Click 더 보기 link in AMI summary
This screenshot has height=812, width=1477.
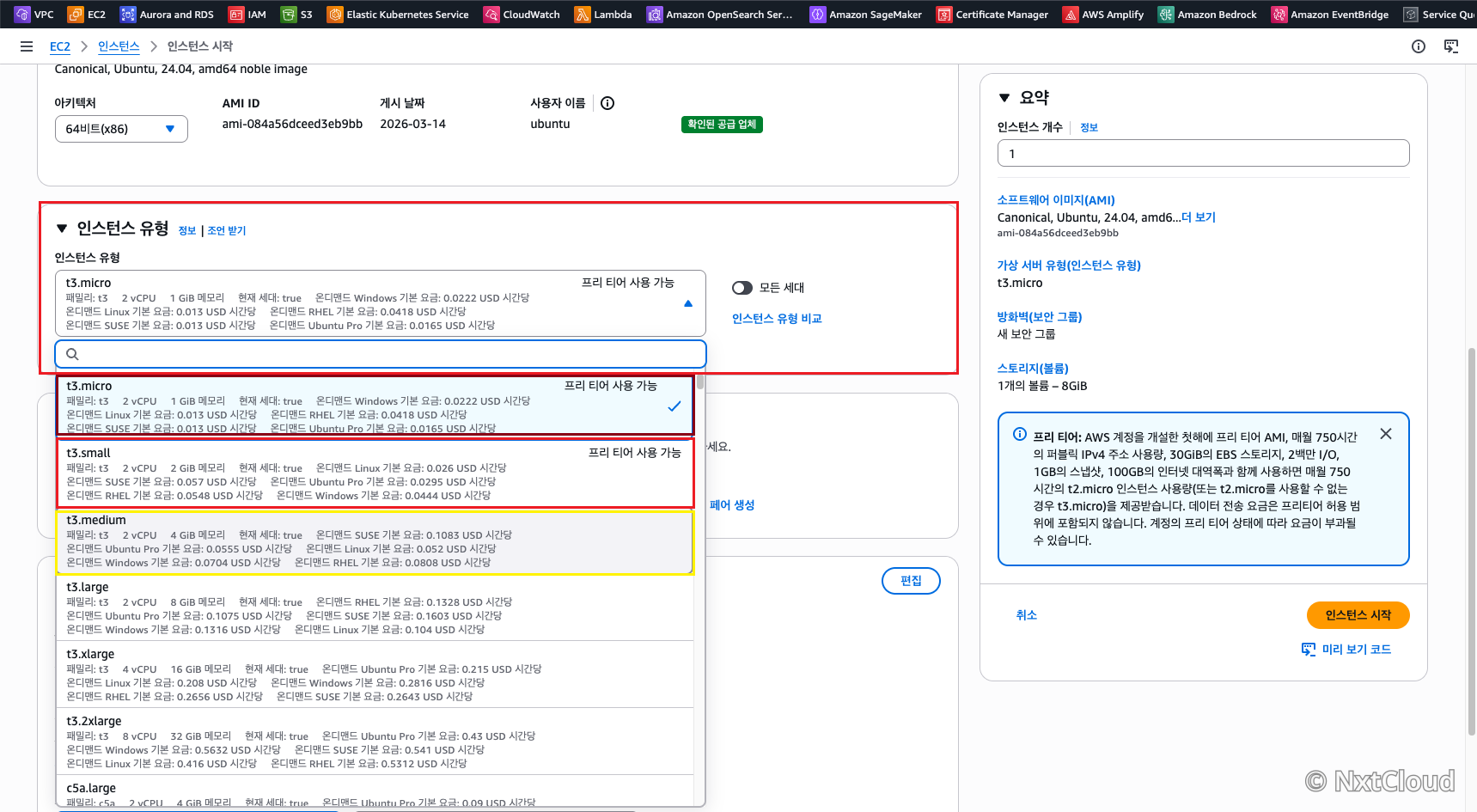pyautogui.click(x=1199, y=217)
